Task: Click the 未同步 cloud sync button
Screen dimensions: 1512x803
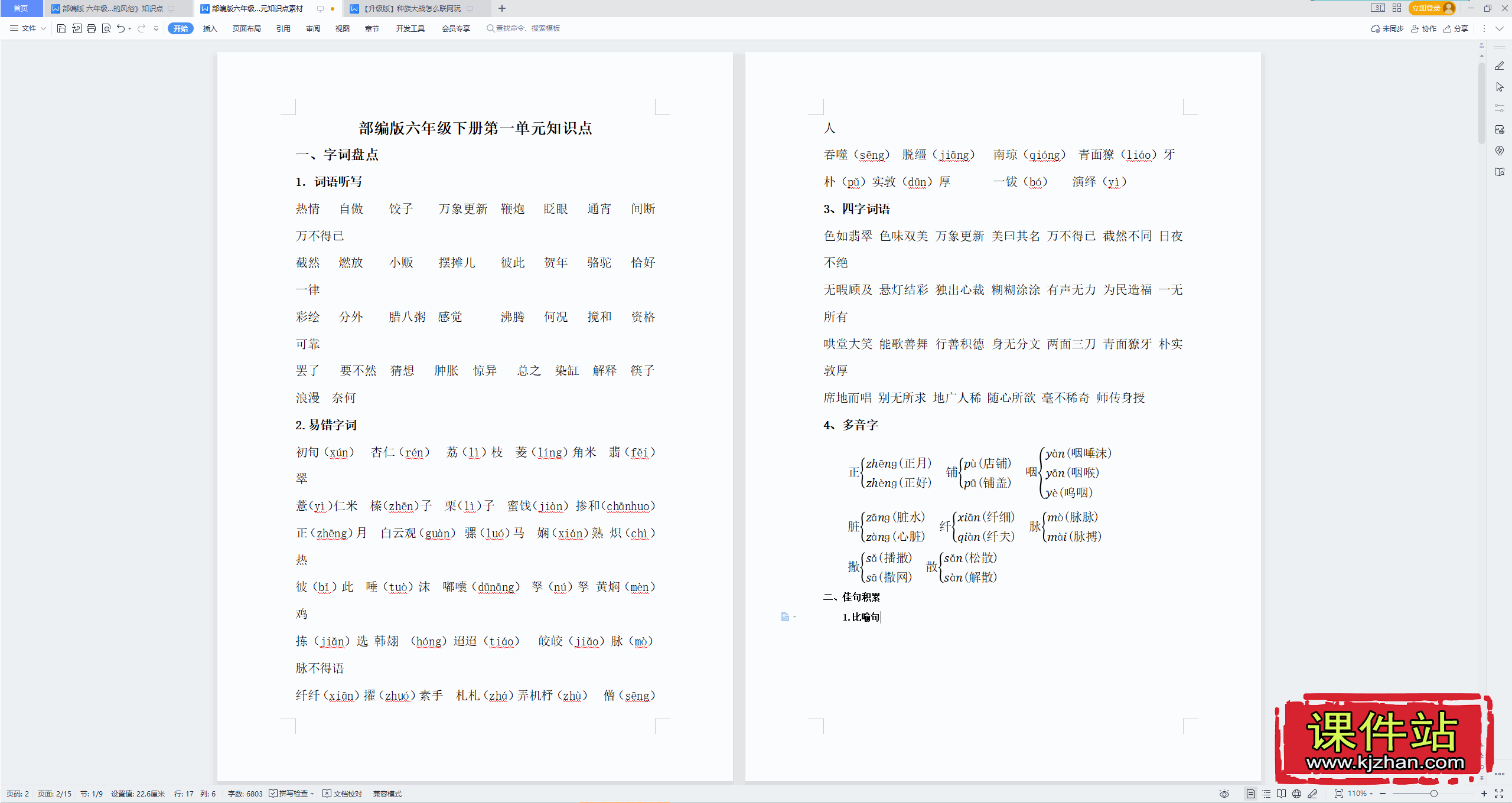Action: pos(1387,28)
